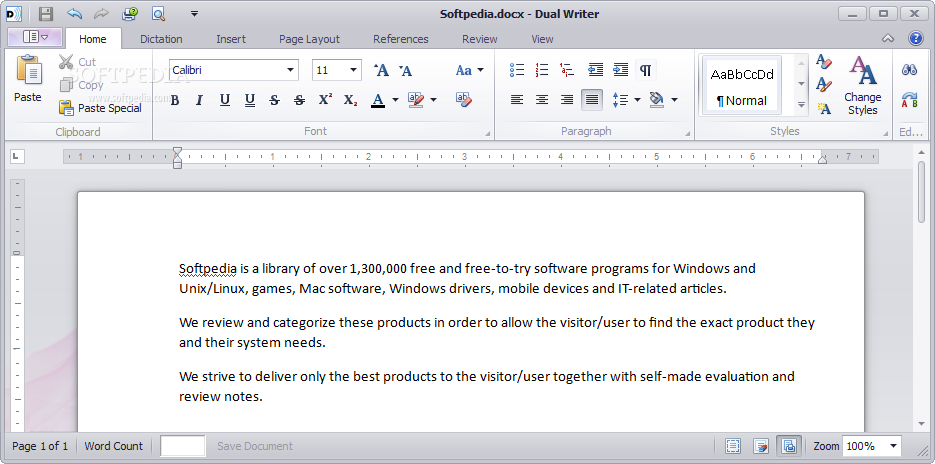Switch to the Review tab
Screen dimensions: 935x464
click(x=479, y=39)
